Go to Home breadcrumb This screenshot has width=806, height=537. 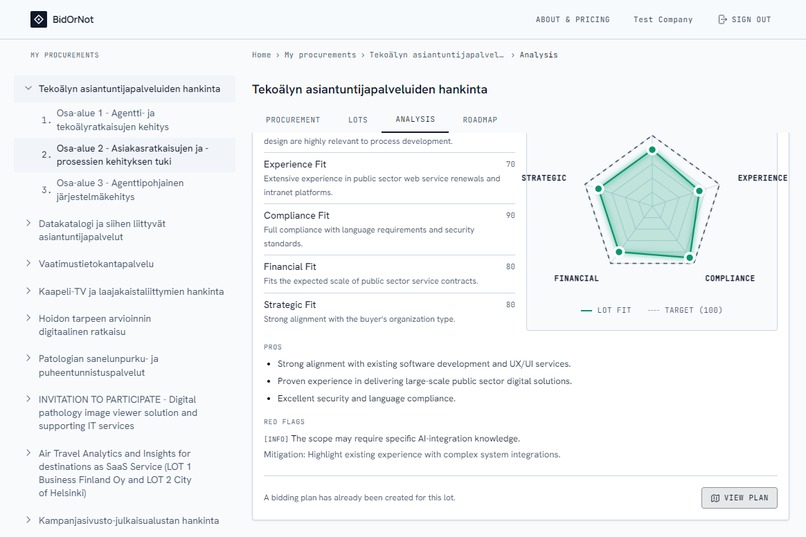pyautogui.click(x=261, y=54)
